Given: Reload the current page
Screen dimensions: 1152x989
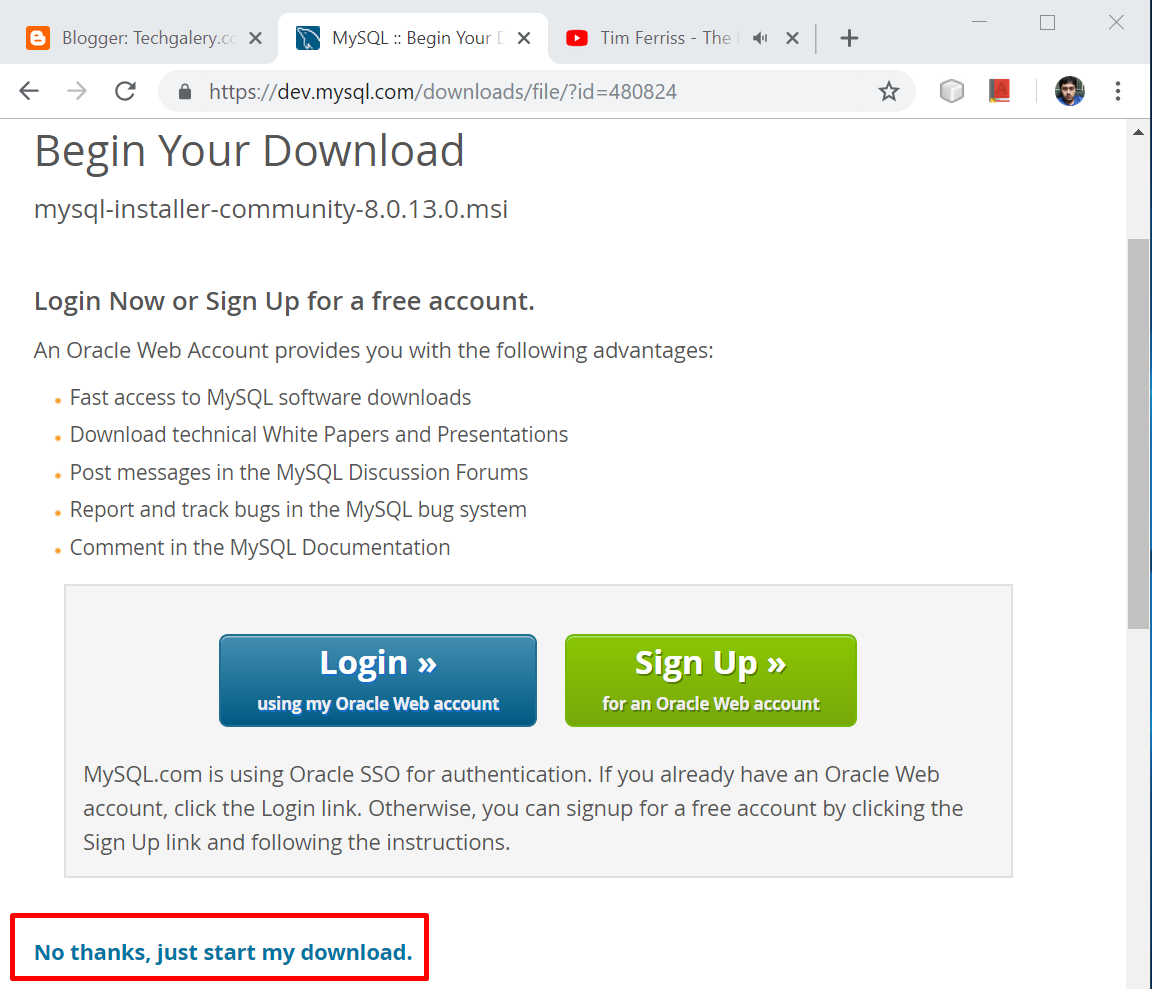Looking at the screenshot, I should tap(124, 91).
